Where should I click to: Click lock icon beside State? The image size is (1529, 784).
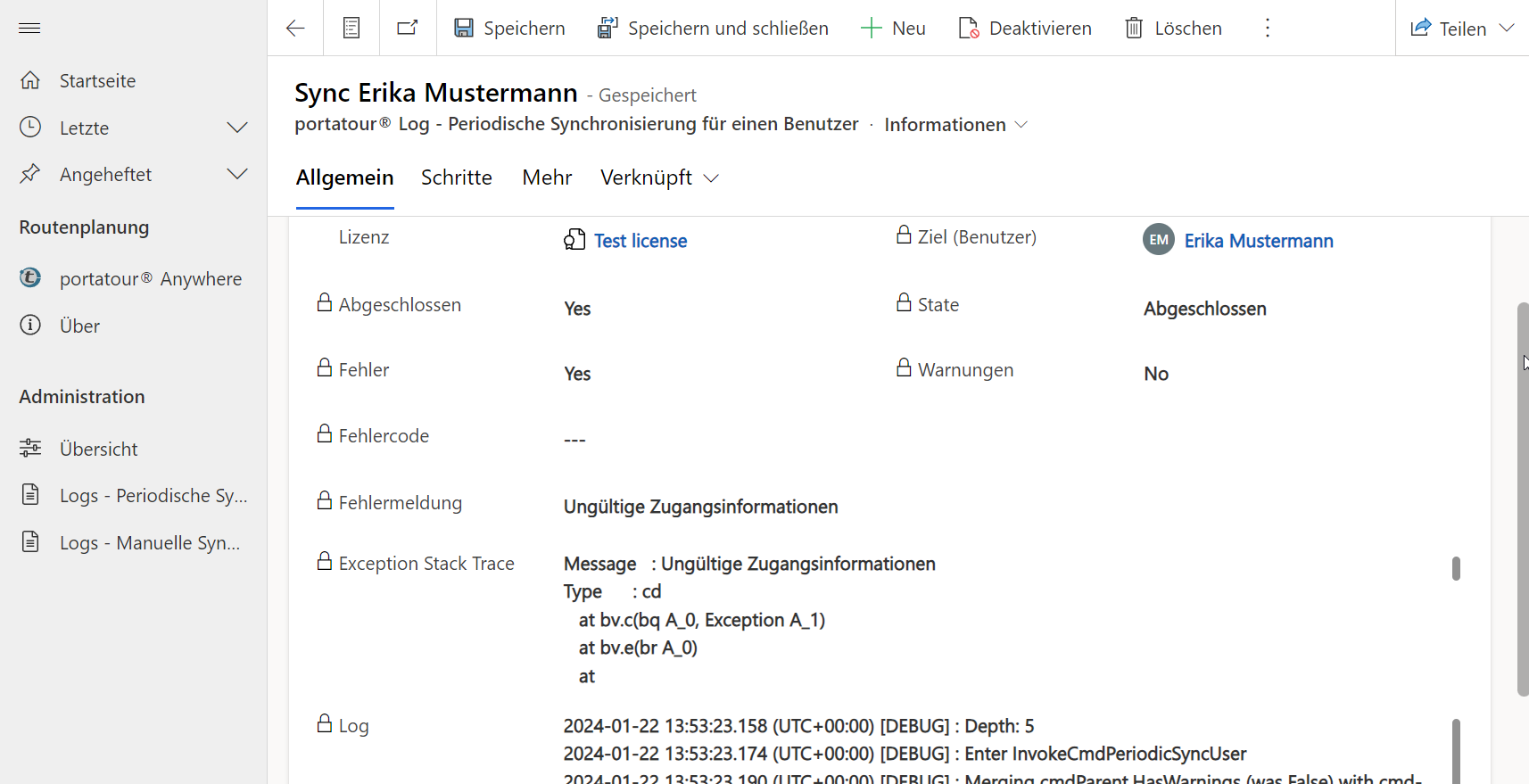(x=904, y=302)
